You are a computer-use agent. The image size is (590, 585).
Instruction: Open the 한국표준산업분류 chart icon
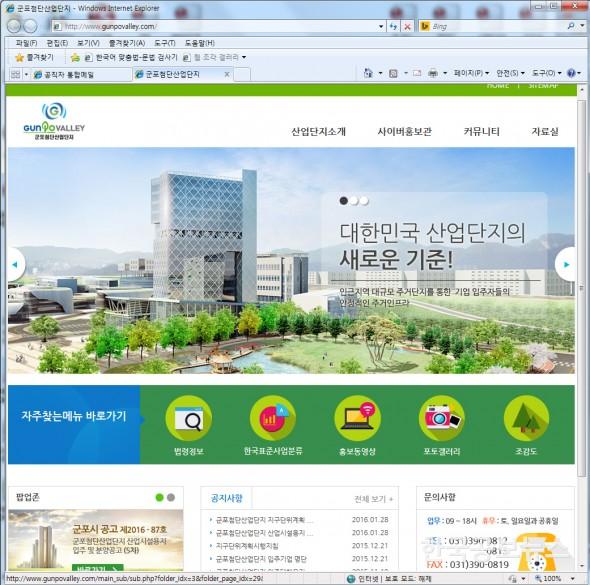pyautogui.click(x=273, y=418)
